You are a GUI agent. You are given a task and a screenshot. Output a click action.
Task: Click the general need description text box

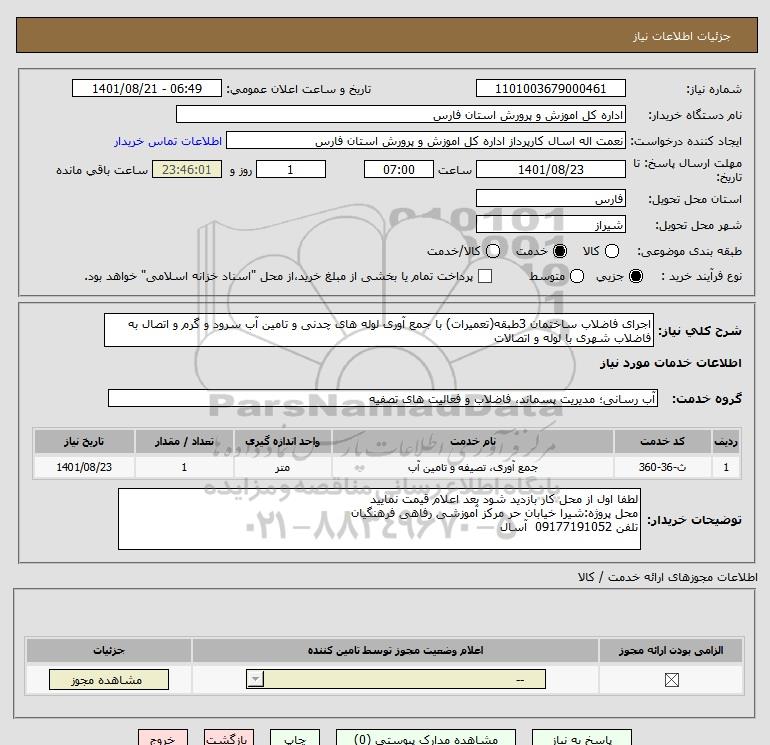(379, 331)
